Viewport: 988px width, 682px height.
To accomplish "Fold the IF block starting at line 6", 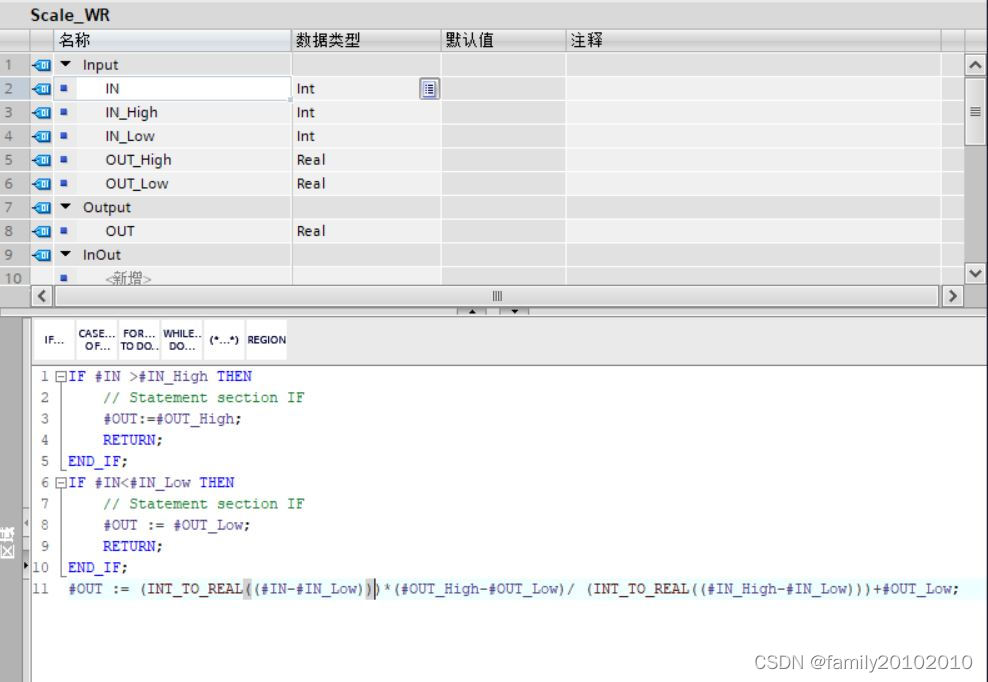I will (62, 482).
